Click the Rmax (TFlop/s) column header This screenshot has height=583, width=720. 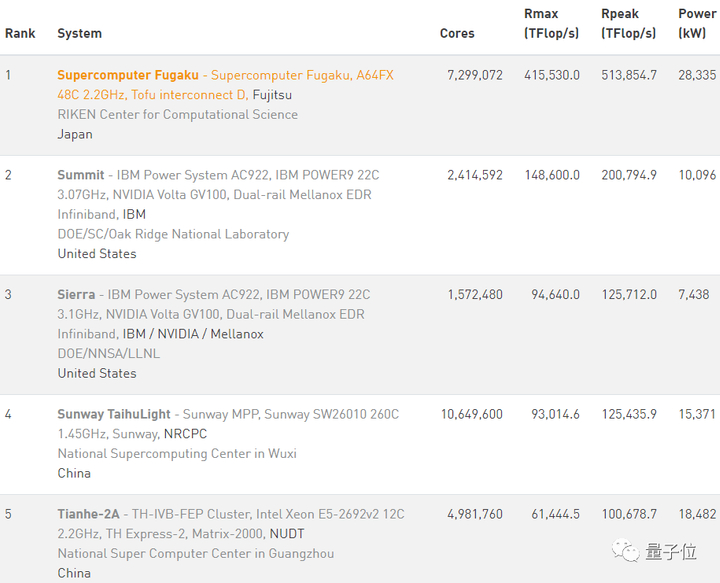point(551,23)
